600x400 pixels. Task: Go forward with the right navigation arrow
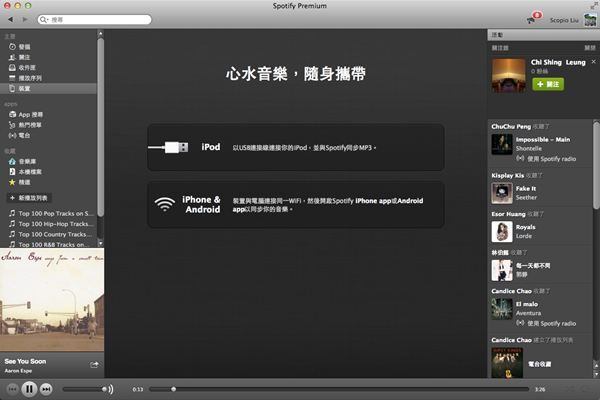25,19
